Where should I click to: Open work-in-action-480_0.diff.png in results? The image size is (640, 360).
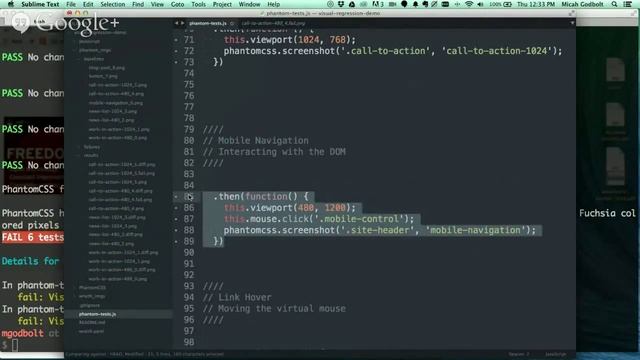[122, 270]
